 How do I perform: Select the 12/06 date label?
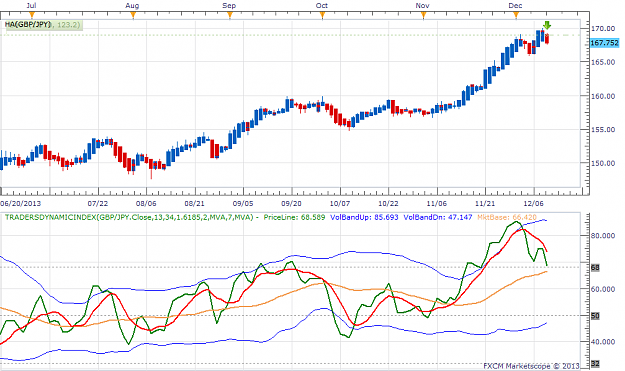coord(534,203)
